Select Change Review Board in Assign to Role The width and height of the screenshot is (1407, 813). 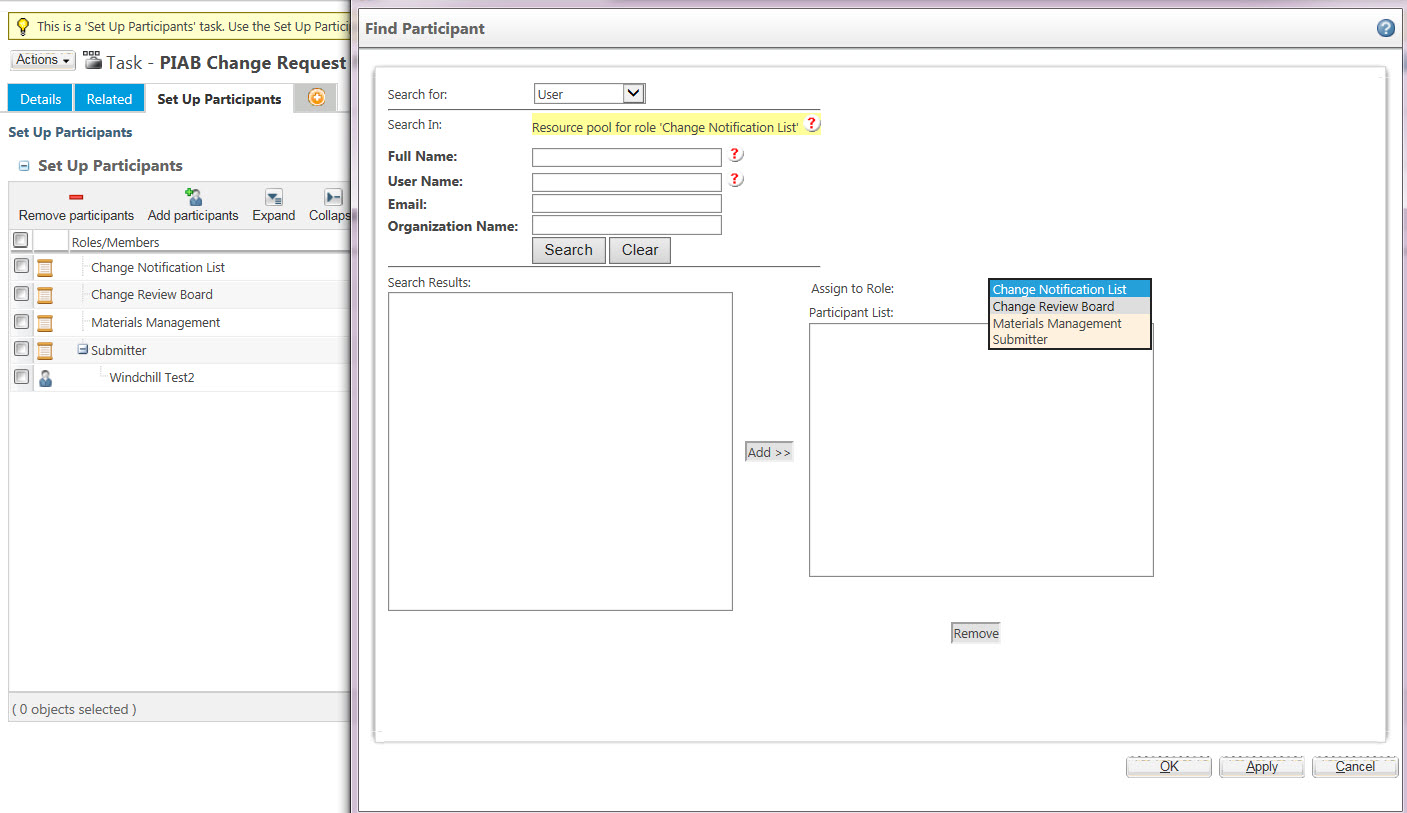click(1069, 307)
